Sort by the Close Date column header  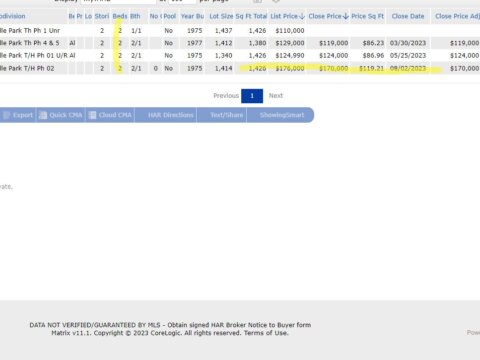click(408, 16)
